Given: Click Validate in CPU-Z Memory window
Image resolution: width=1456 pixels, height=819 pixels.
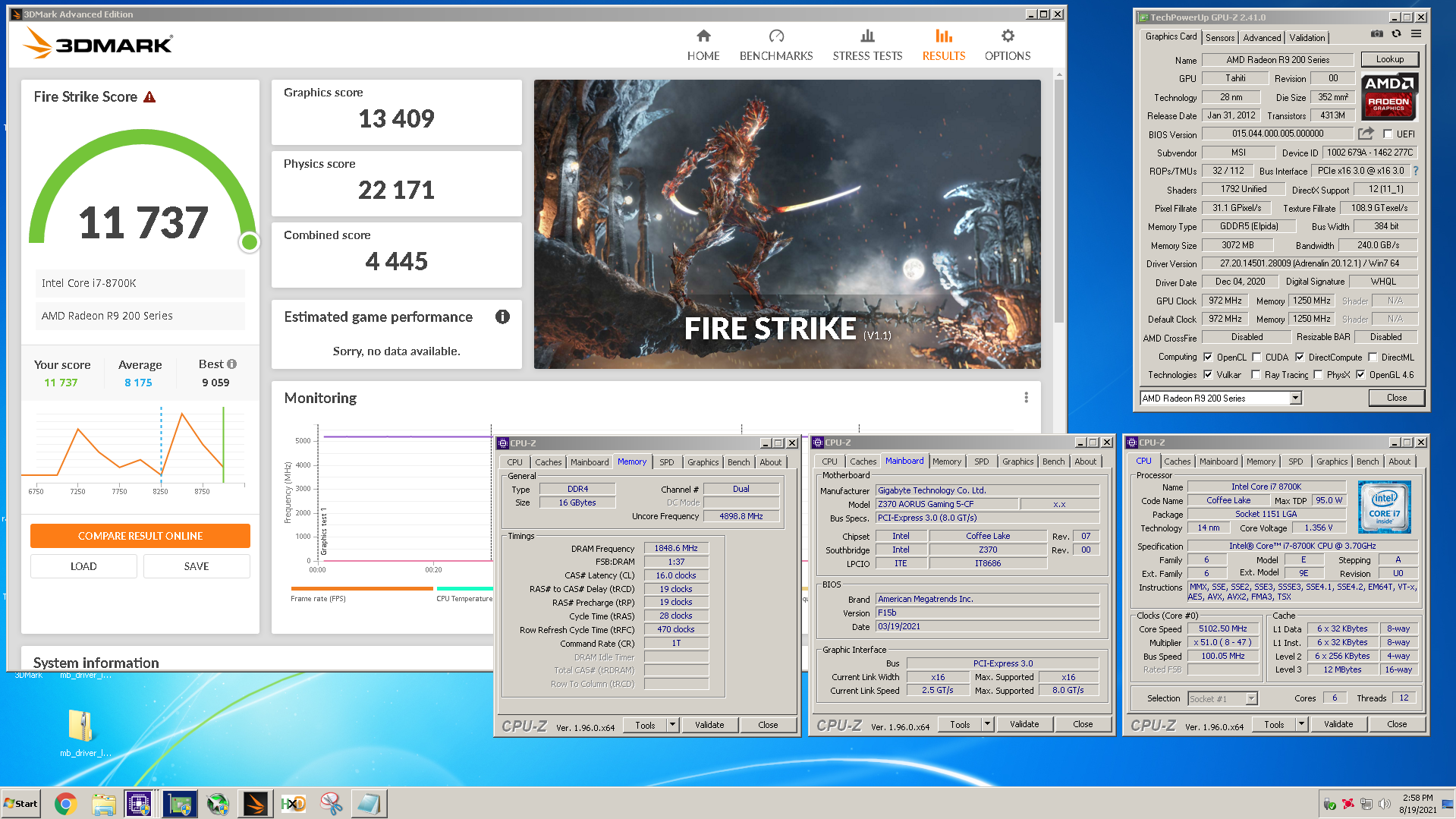Looking at the screenshot, I should pos(709,725).
